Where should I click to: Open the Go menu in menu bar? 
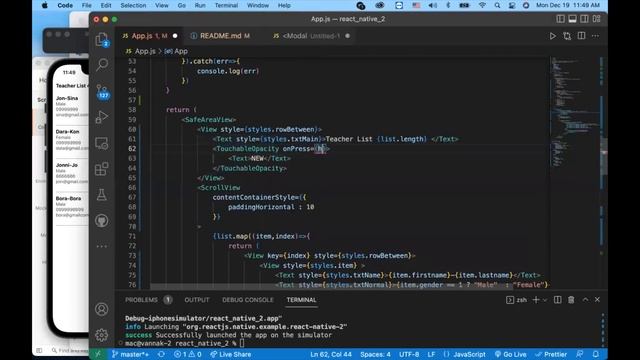coord(182,5)
